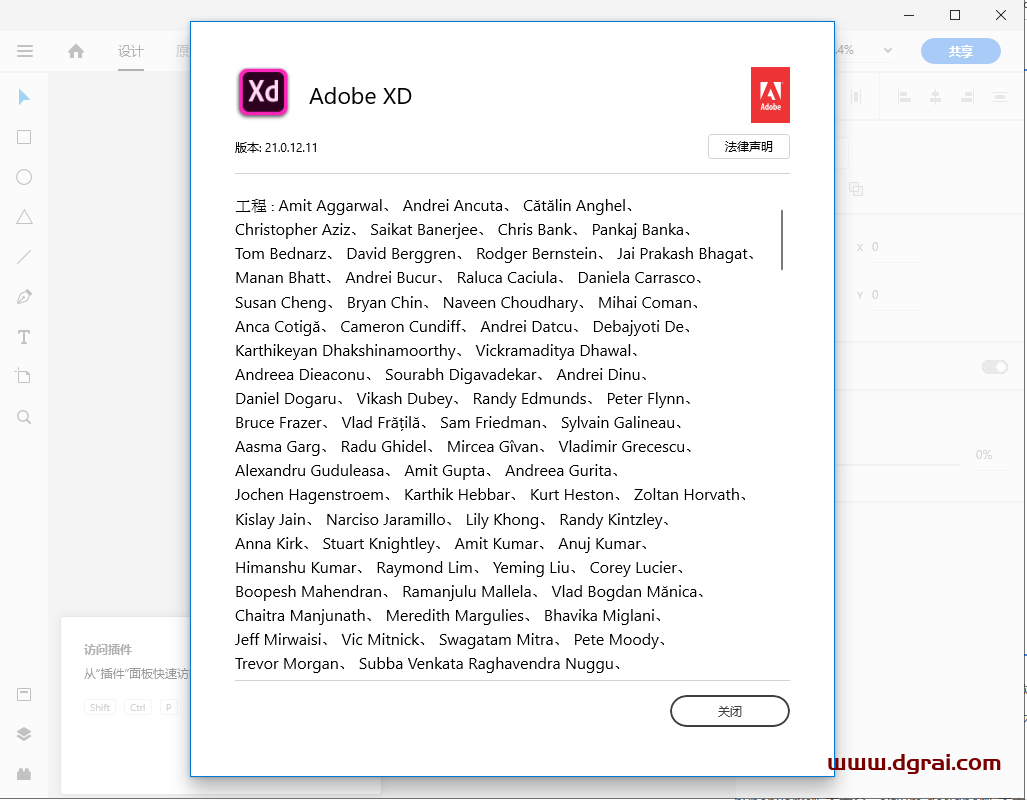Toggle the switch in the properties panel

click(994, 367)
